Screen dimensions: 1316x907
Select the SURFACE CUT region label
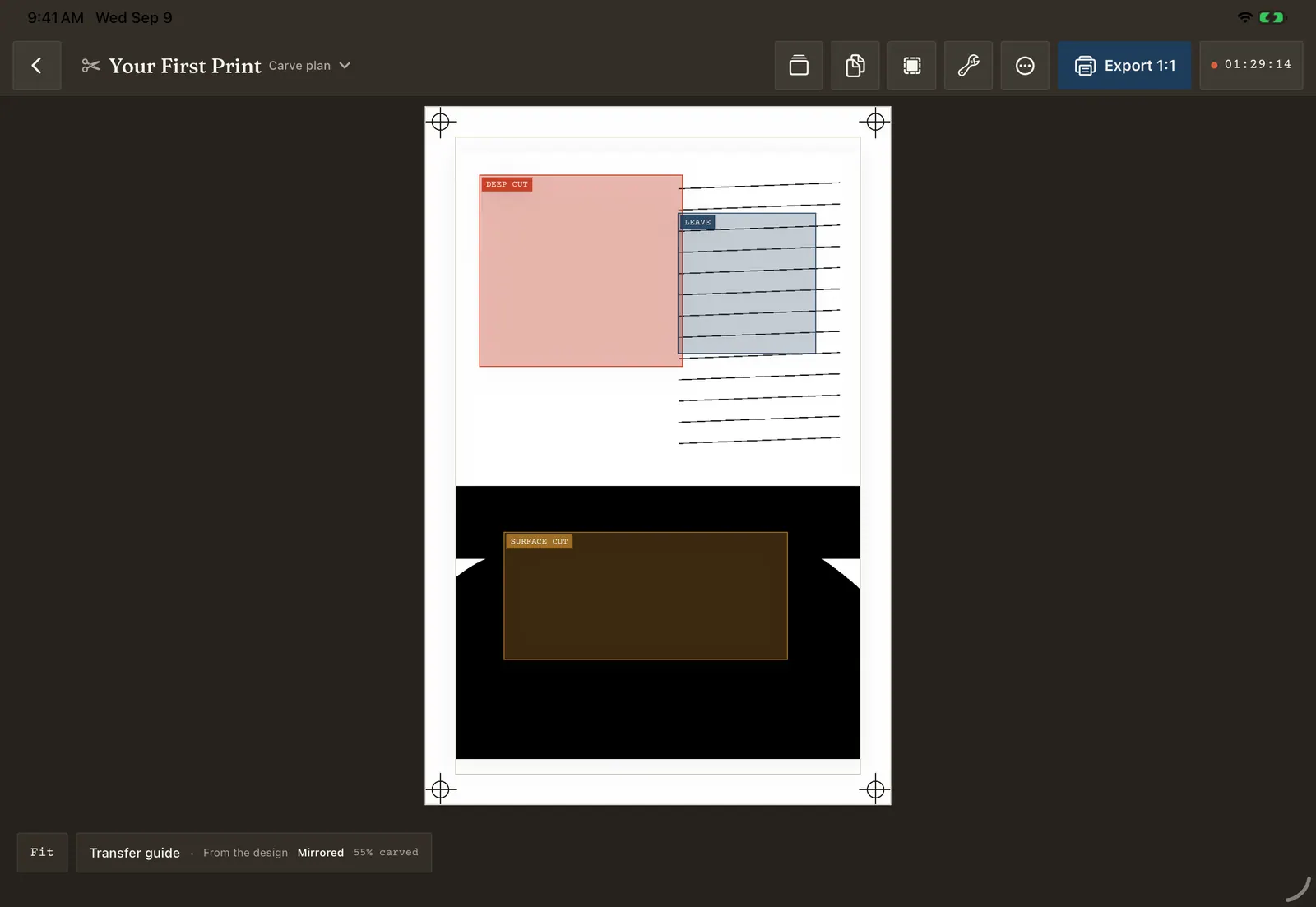pos(539,541)
